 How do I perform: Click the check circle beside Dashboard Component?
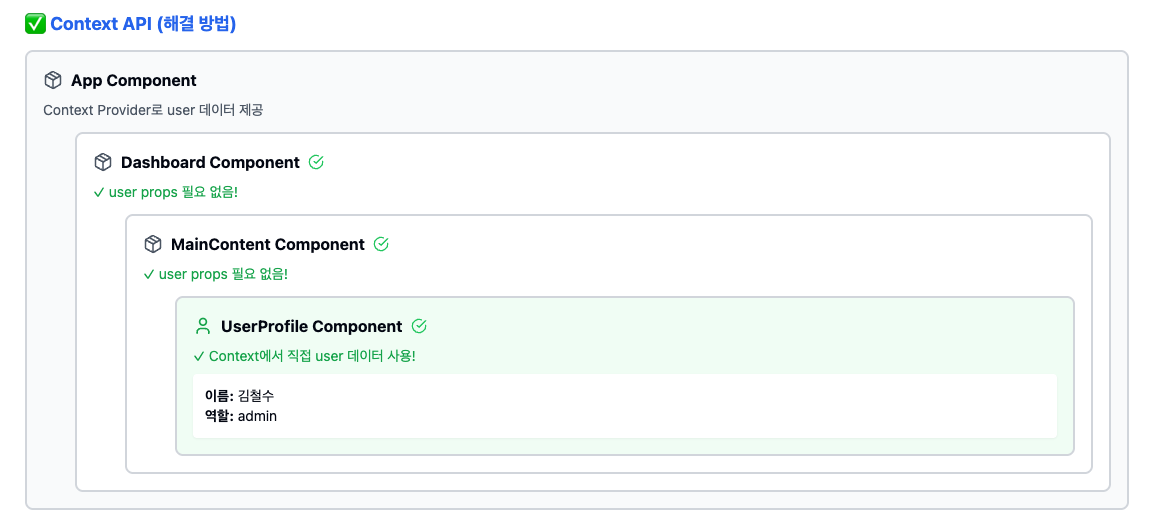click(x=317, y=162)
